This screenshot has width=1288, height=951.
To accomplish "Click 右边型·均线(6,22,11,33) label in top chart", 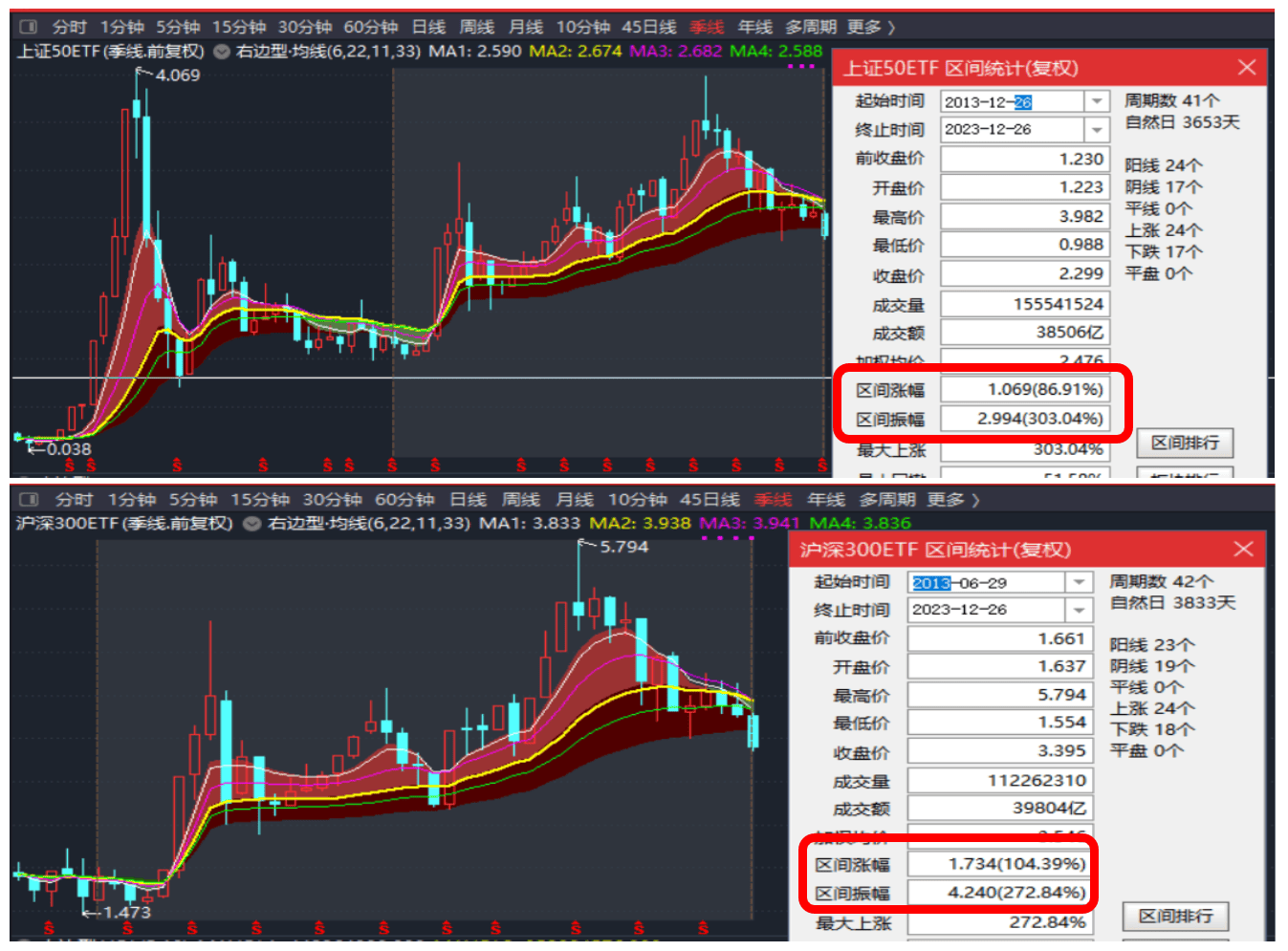I will [x=328, y=51].
